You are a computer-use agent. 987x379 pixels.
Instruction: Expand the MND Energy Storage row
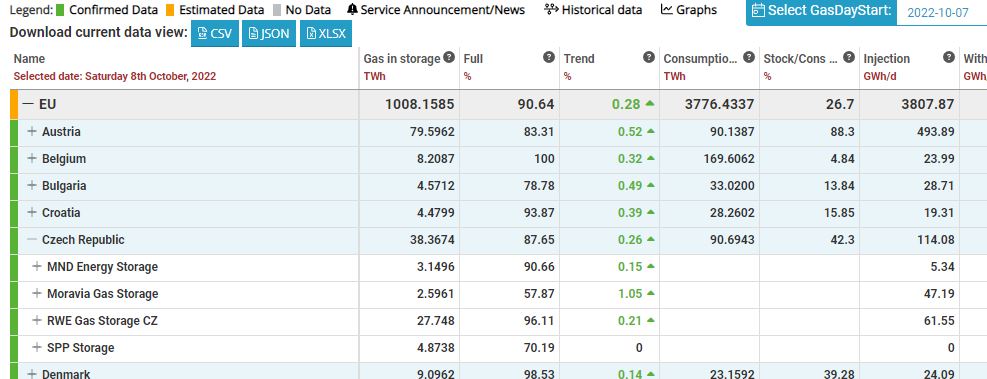[x=37, y=267]
